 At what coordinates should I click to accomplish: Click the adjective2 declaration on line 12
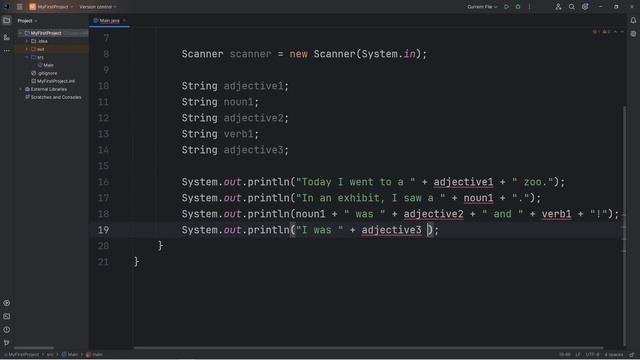pos(253,118)
